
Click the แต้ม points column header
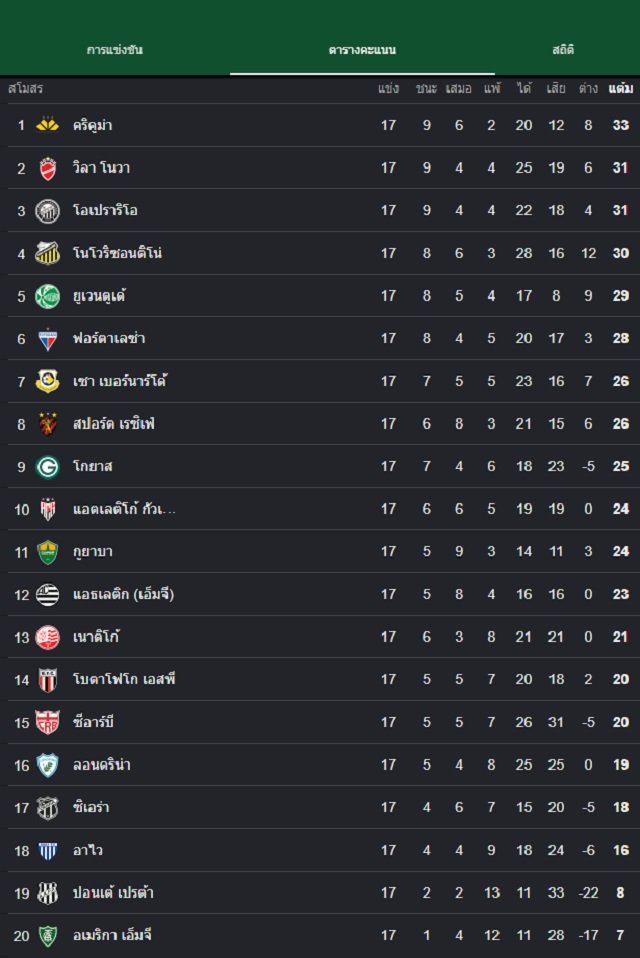(620, 89)
